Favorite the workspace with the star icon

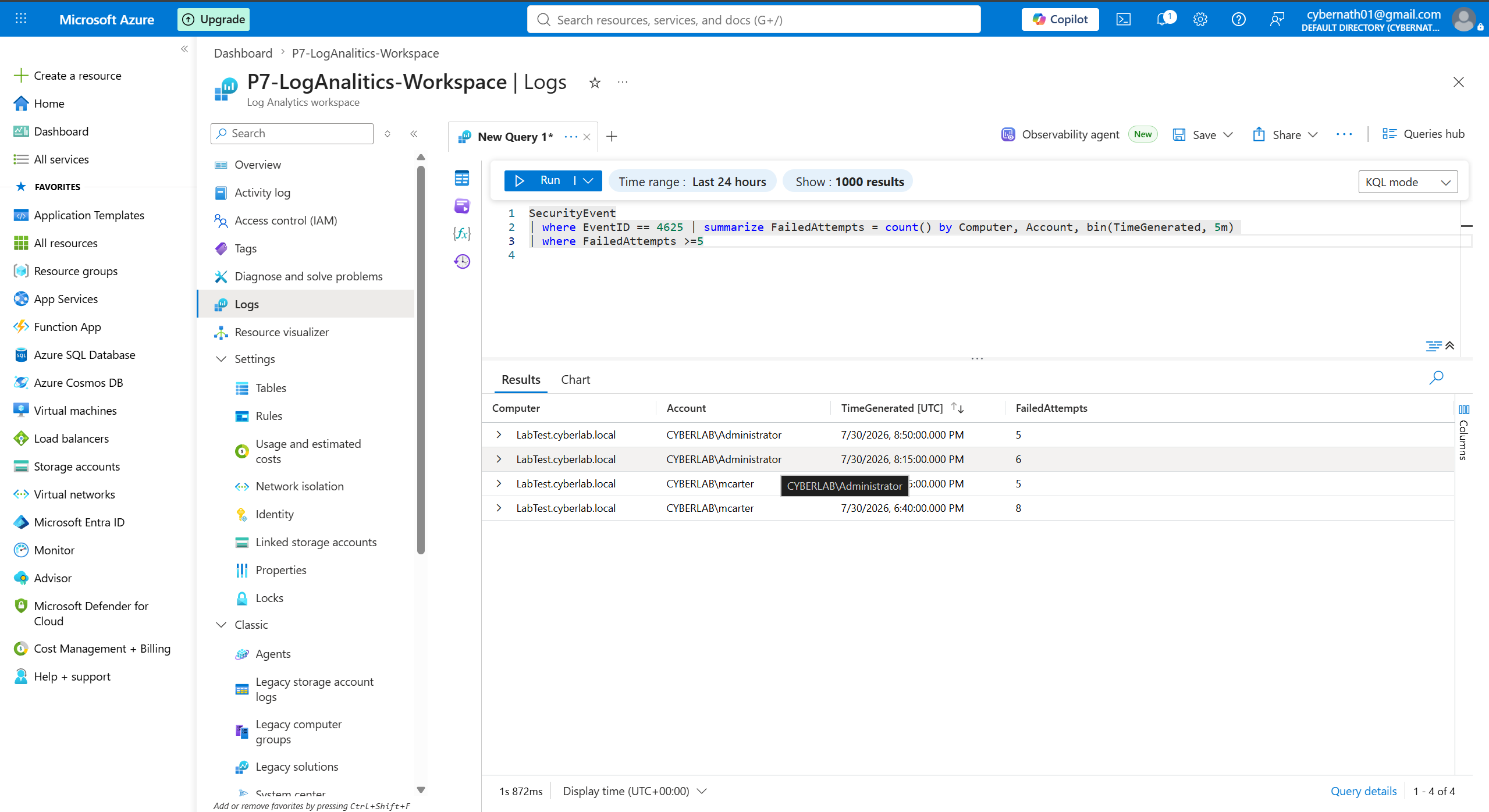click(595, 83)
